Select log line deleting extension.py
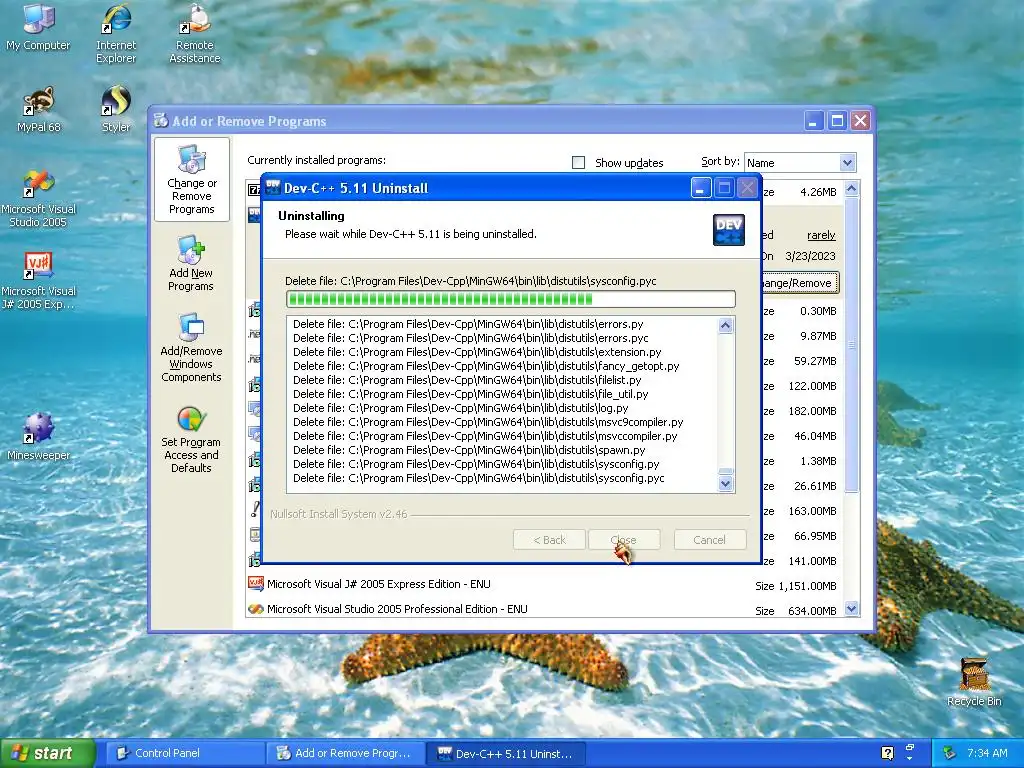Image resolution: width=1024 pixels, height=768 pixels. [x=477, y=352]
